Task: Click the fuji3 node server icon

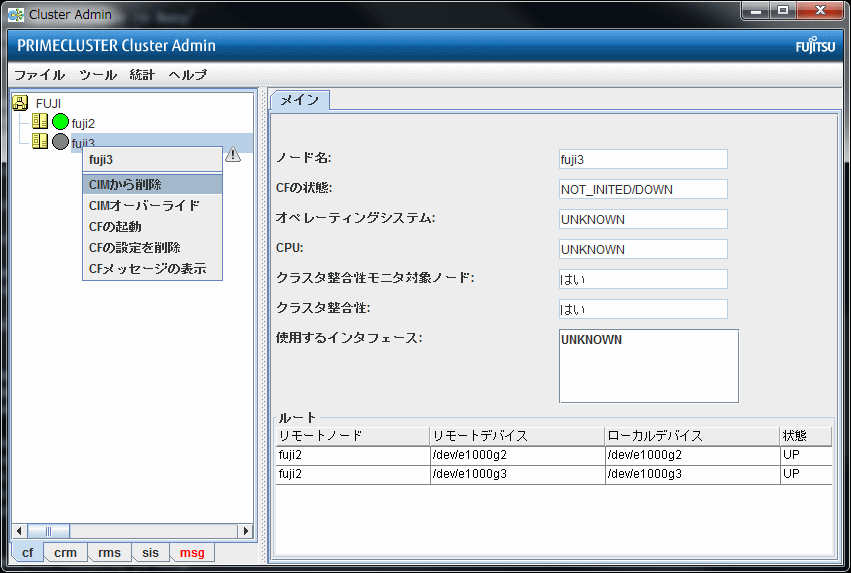Action: pos(40,141)
